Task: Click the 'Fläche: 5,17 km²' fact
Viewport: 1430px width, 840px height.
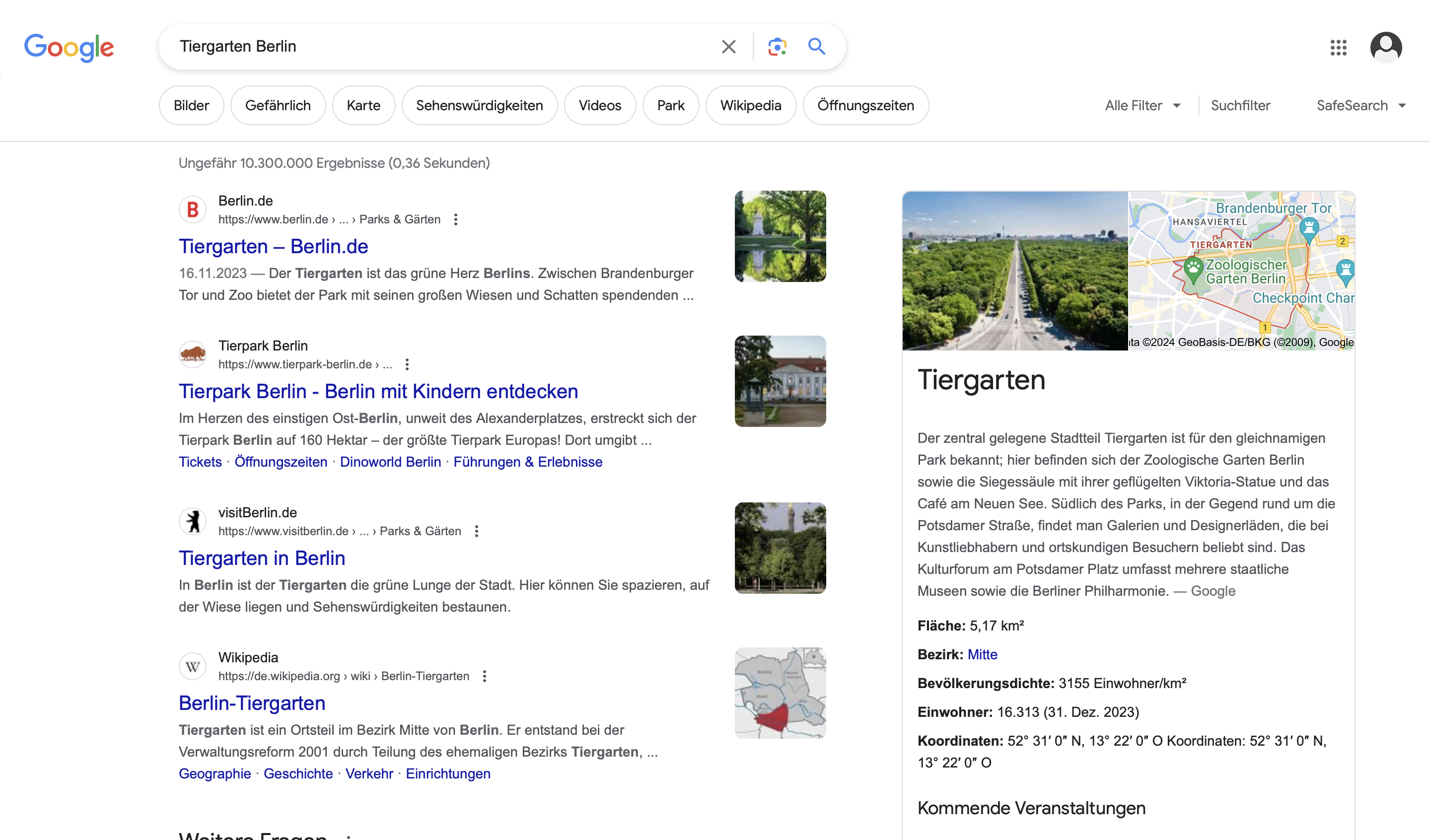Action: pyautogui.click(x=971, y=626)
